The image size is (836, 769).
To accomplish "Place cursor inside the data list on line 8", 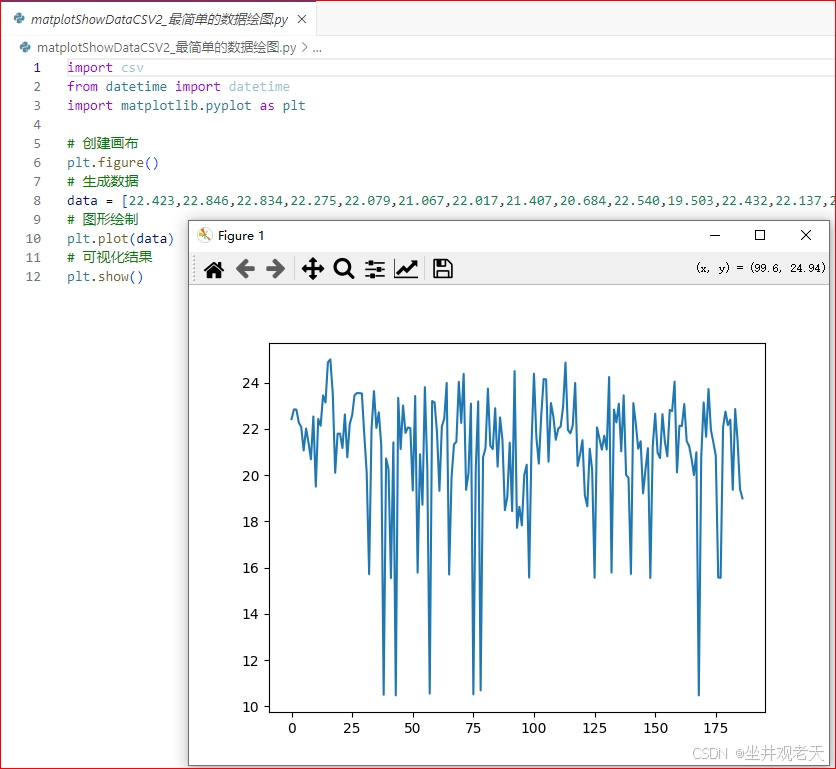I will click(300, 200).
